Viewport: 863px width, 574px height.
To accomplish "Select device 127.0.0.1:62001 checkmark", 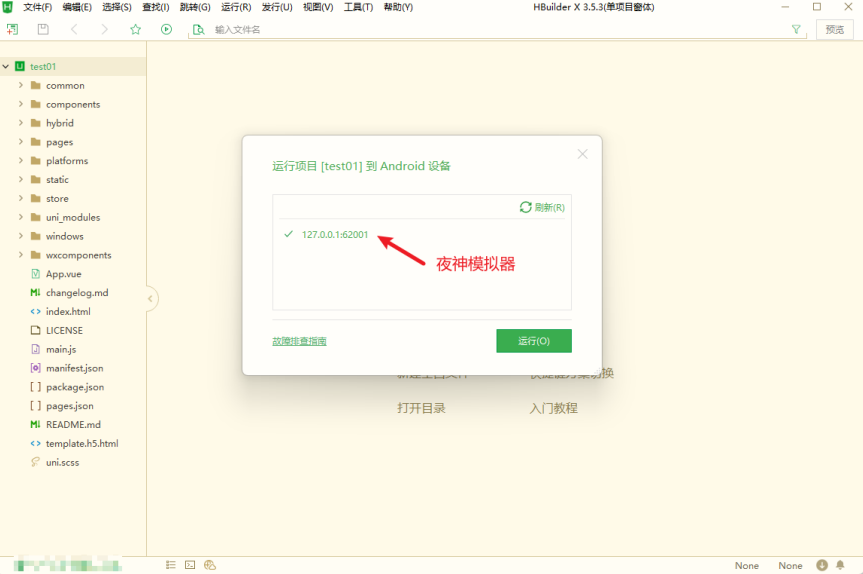I will (x=288, y=234).
